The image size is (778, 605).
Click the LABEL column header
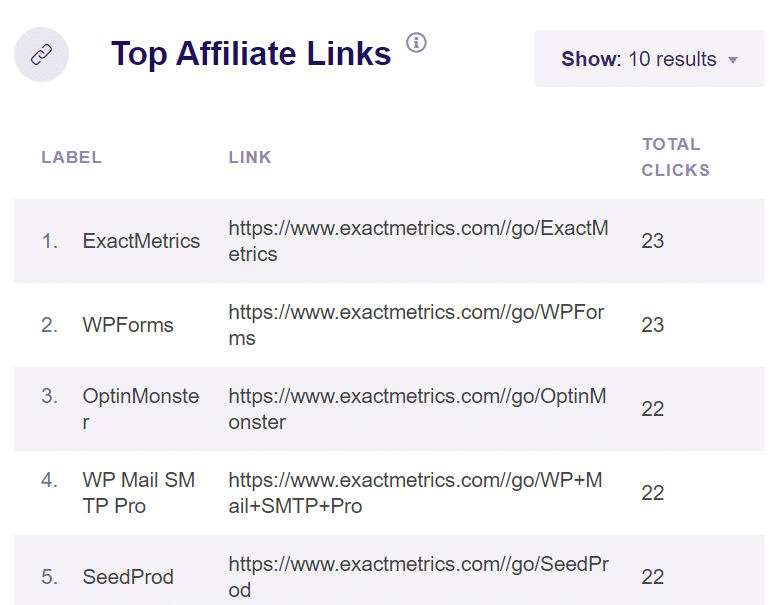tap(71, 157)
